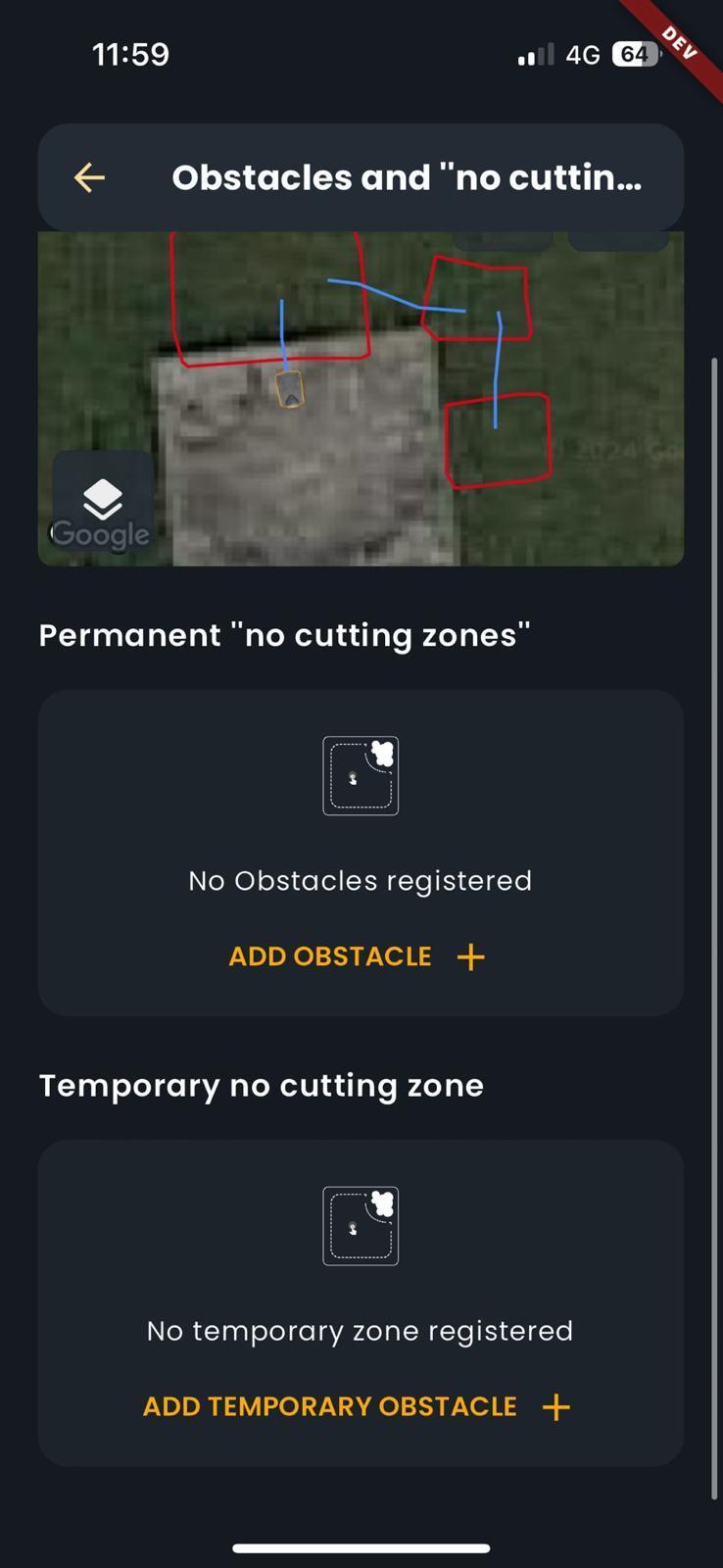The image size is (723, 1568).
Task: Click the temporary zone lawn illustration icon
Action: pos(361,1226)
